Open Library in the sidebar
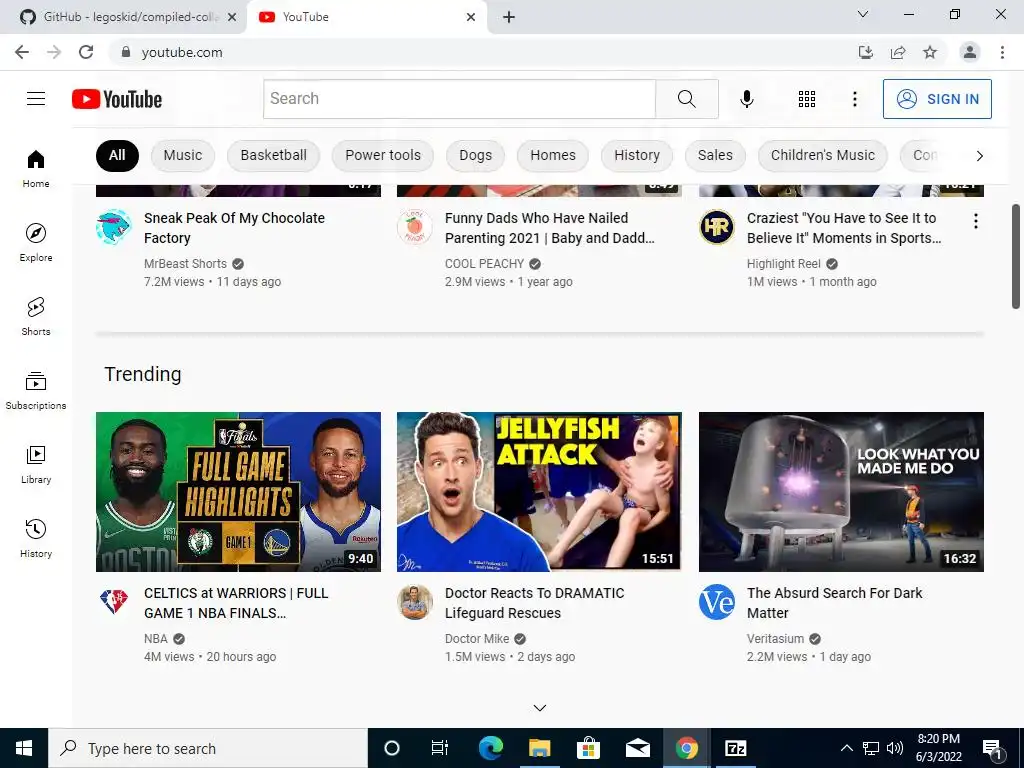The image size is (1024, 768). [36, 464]
